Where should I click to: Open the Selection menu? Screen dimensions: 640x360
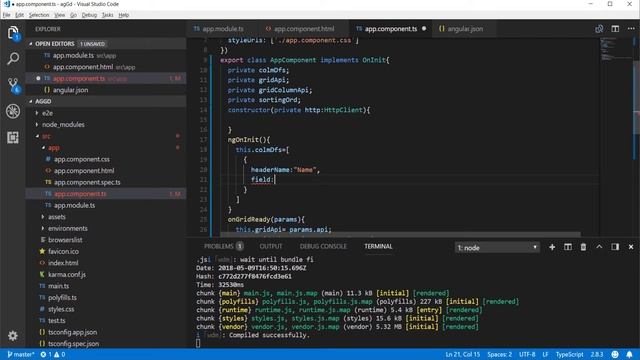pyautogui.click(x=39, y=15)
